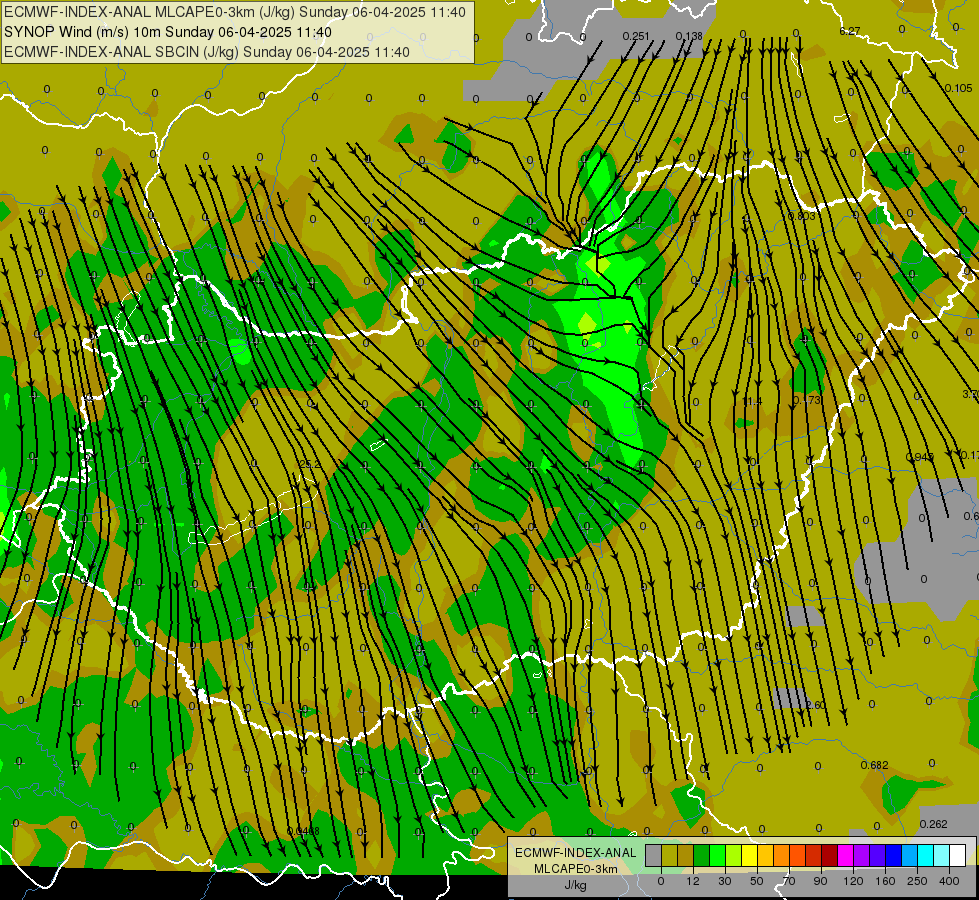Click the map value 0.138
The width and height of the screenshot is (979, 900).
689,36
